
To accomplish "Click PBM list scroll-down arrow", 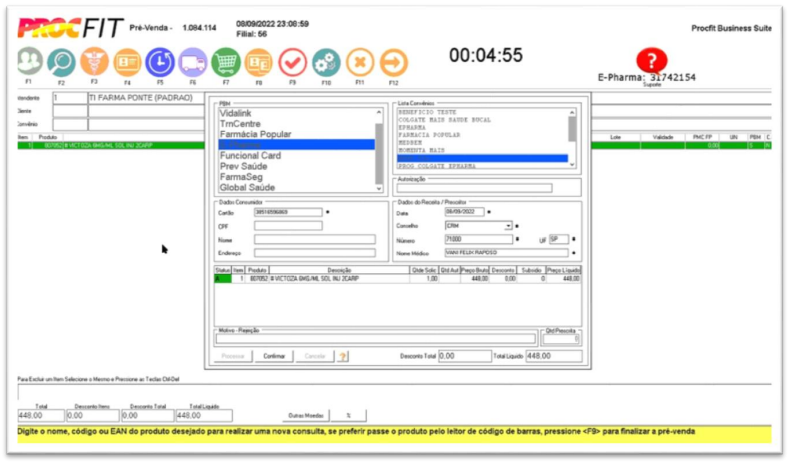I will 379,188.
